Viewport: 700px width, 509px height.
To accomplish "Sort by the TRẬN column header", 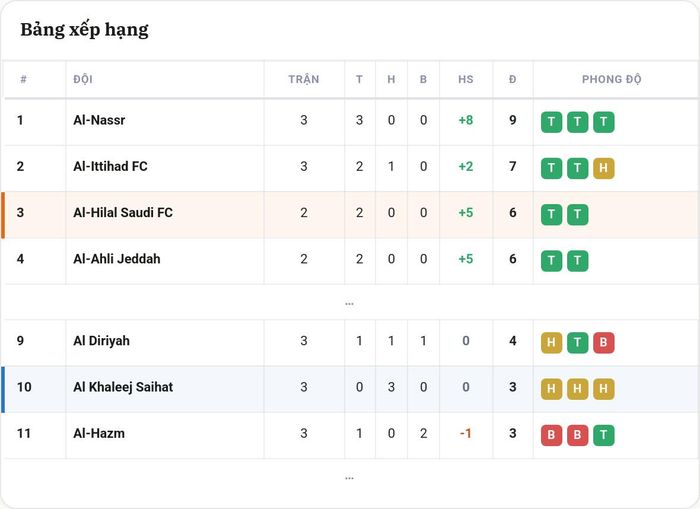I will click(x=304, y=79).
